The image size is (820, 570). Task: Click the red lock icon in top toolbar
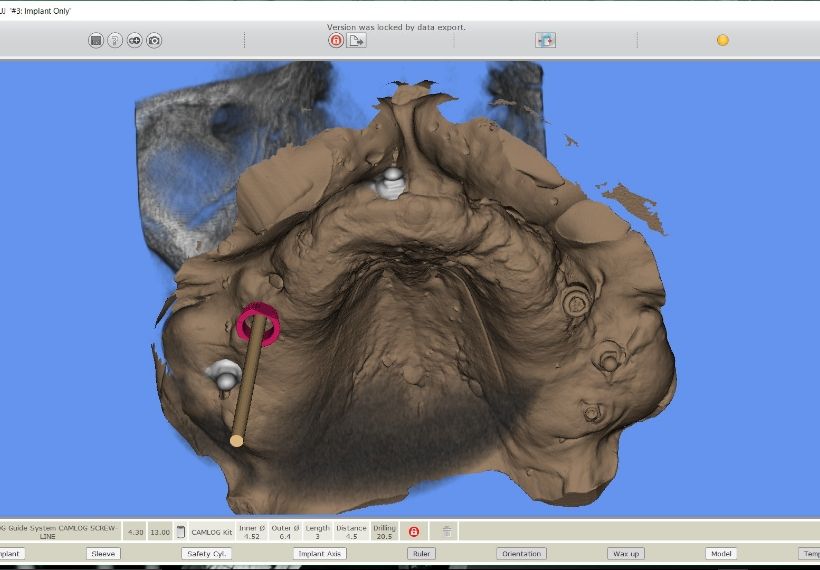[x=336, y=40]
